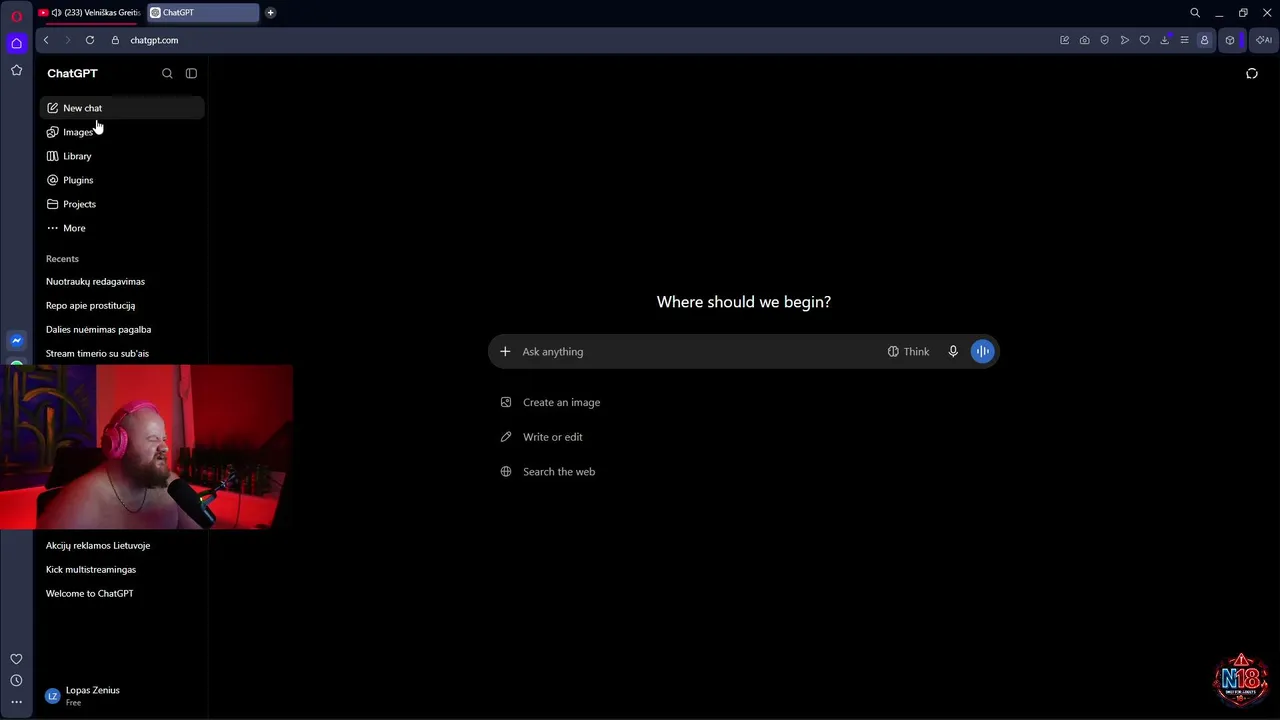
Task: Click the send arrow icon in toolbar
Action: (x=1124, y=40)
